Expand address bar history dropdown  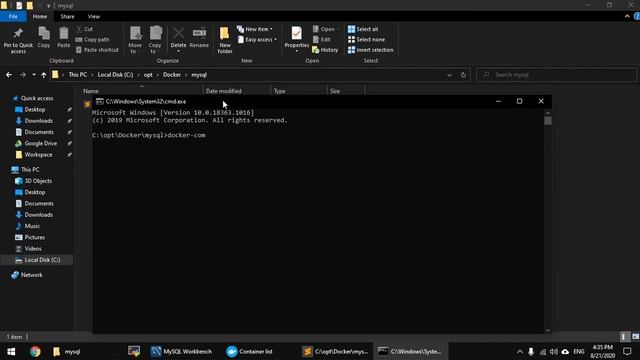449,75
